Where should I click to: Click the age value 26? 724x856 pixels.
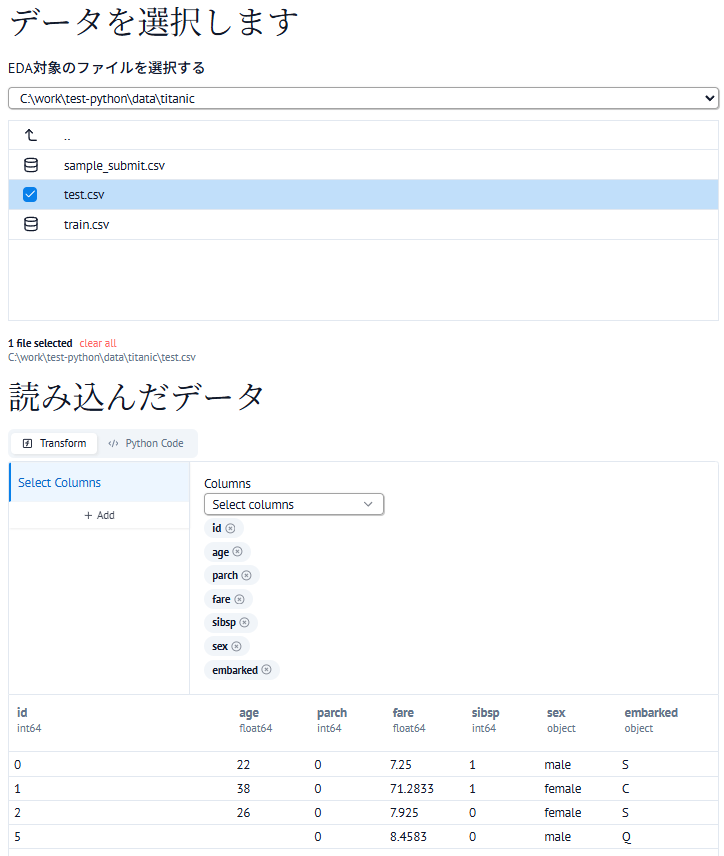(244, 813)
